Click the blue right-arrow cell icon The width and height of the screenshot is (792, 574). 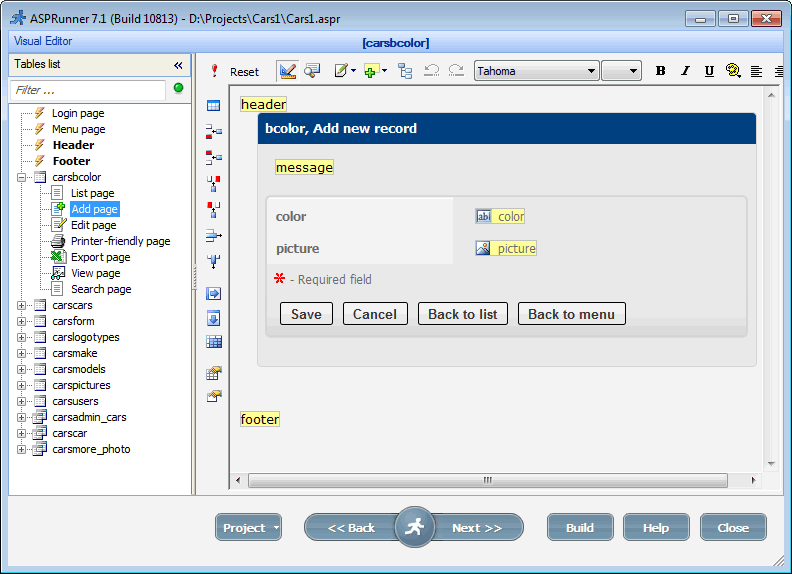point(214,294)
